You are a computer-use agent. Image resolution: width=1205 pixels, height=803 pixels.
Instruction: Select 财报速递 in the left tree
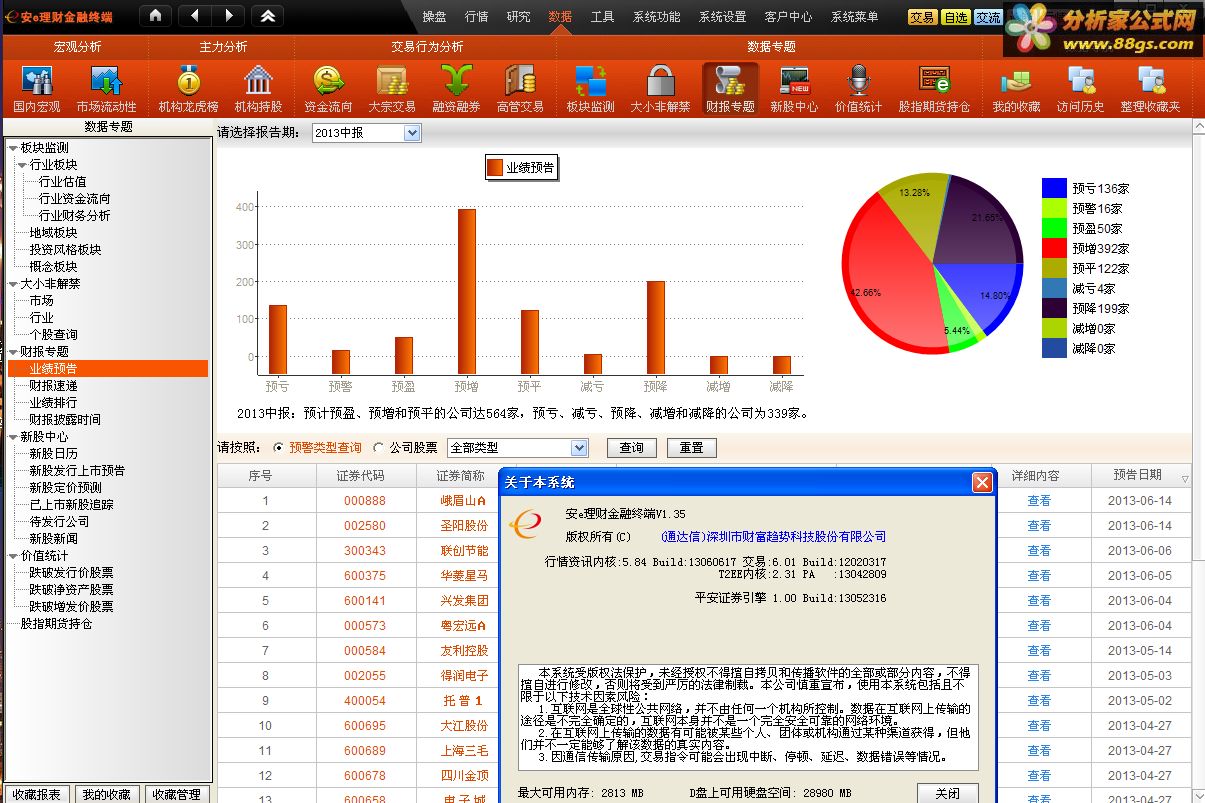pyautogui.click(x=53, y=386)
